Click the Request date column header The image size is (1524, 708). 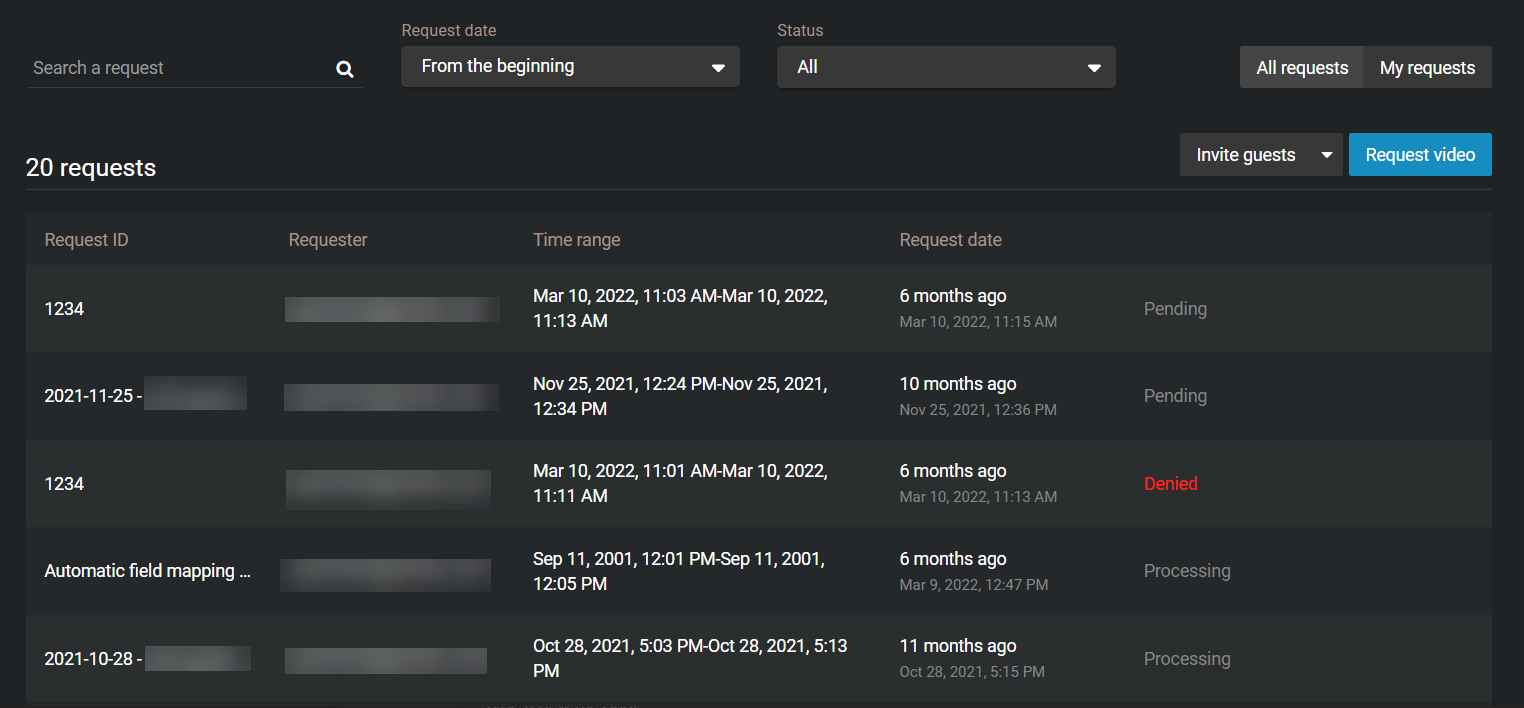coord(950,240)
